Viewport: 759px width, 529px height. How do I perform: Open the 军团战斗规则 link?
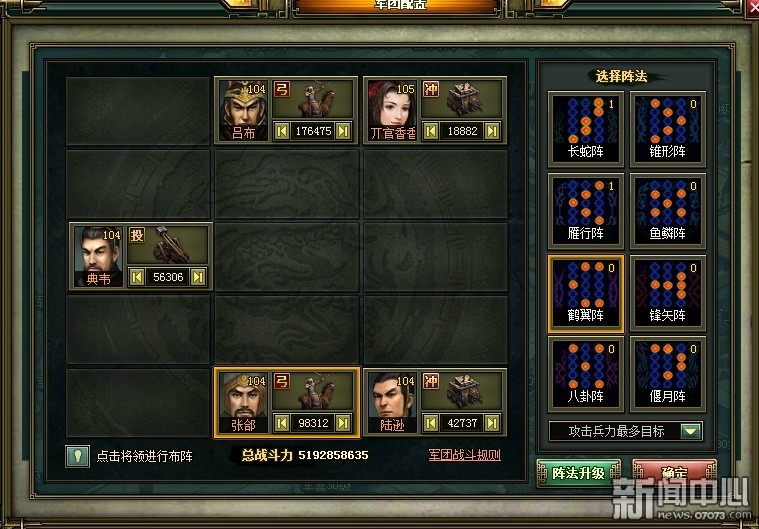[464, 455]
